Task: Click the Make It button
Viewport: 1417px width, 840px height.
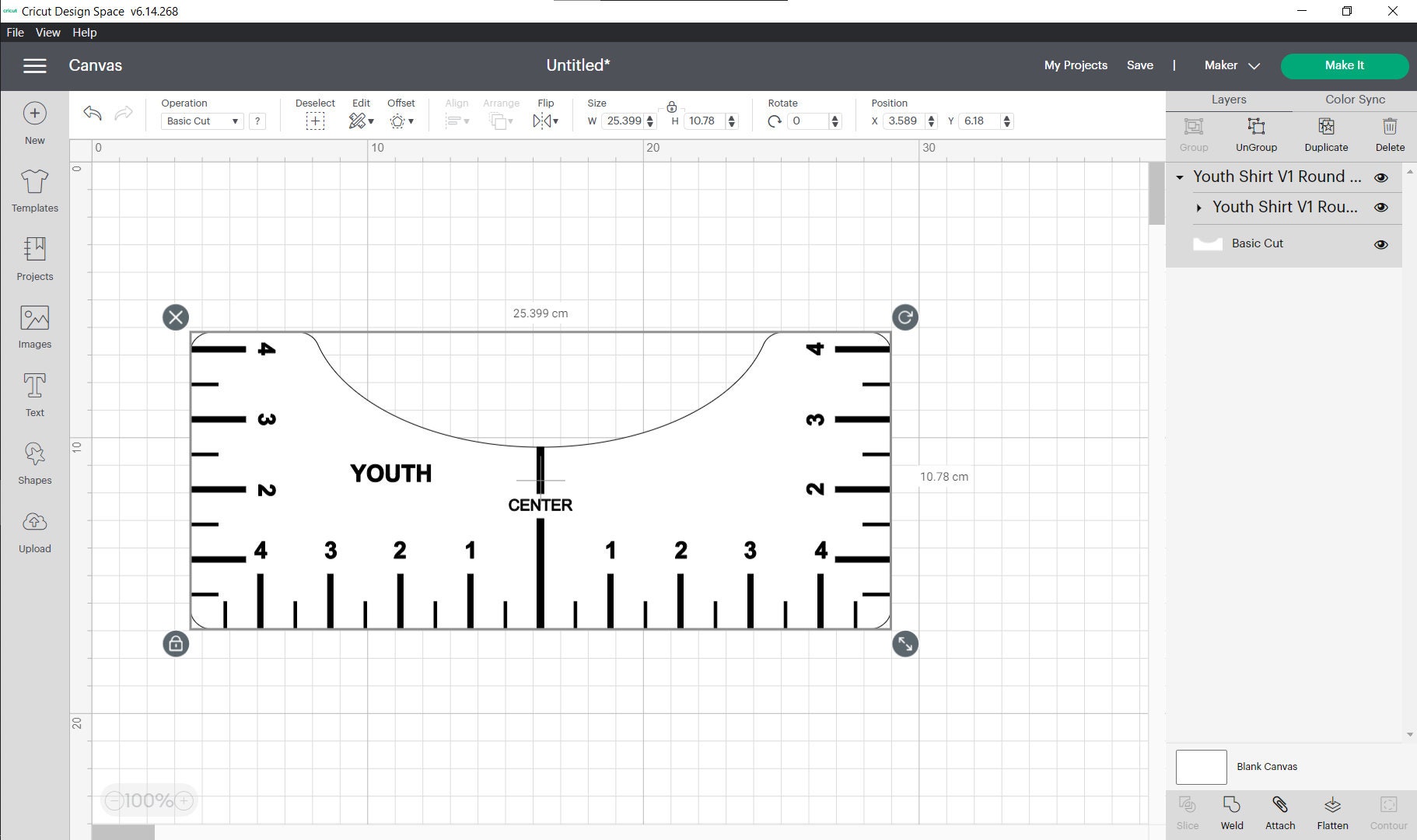Action: [x=1345, y=65]
